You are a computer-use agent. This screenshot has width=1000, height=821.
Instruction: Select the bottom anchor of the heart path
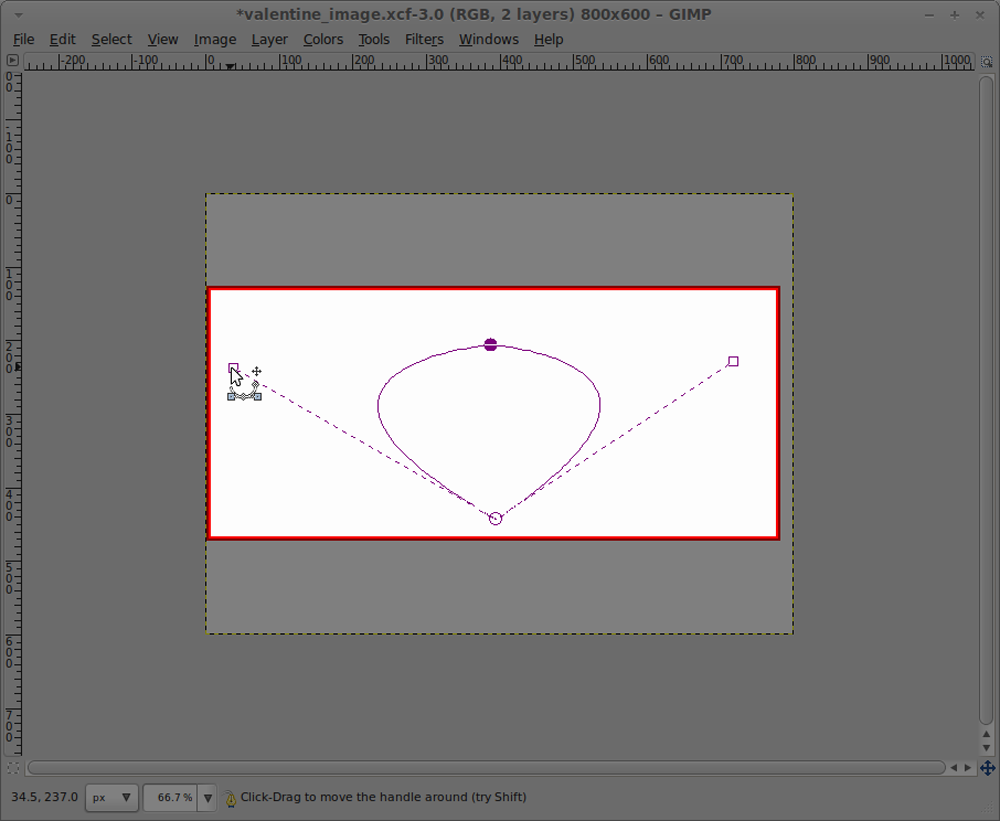tap(493, 517)
